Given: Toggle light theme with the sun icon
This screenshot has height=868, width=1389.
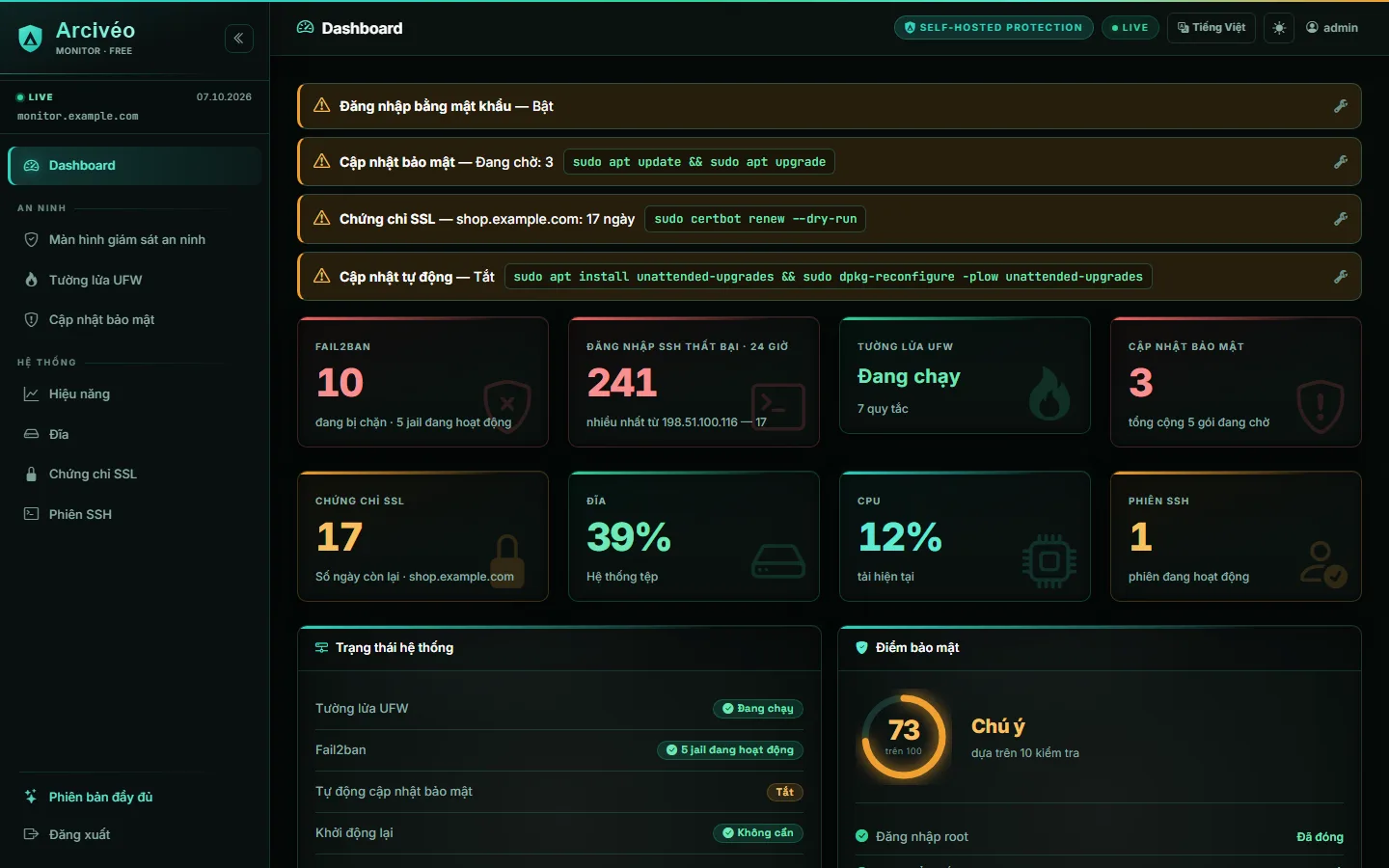Looking at the screenshot, I should click(x=1279, y=28).
